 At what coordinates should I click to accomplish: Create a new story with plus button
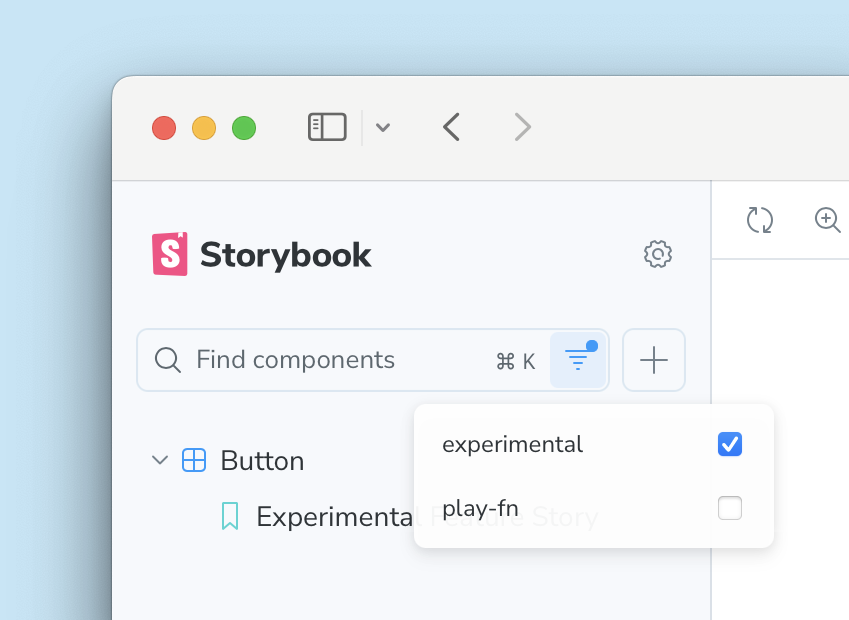653,360
